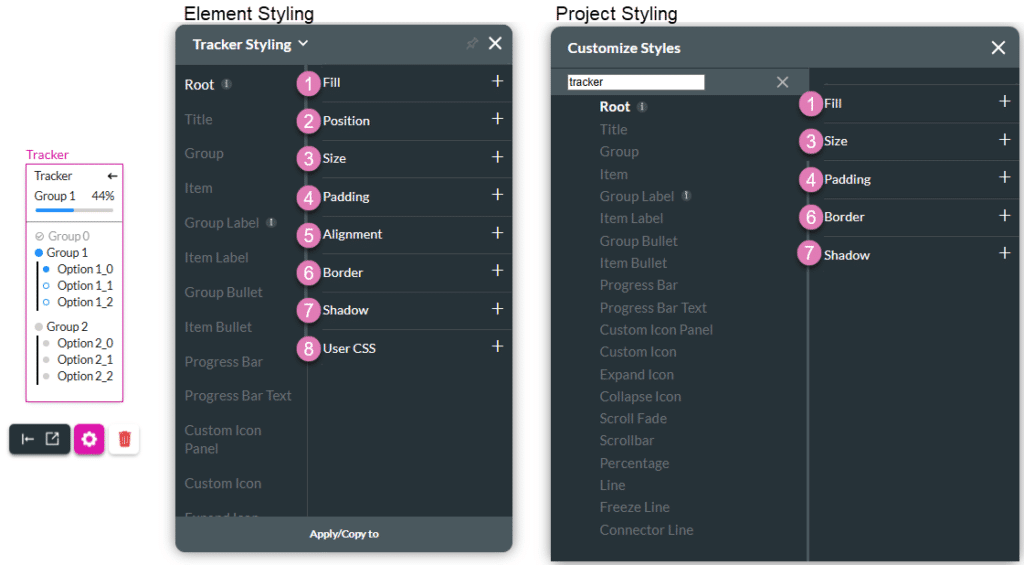Select Progress Bar in the Tracker Styling list
The image size is (1024, 565).
click(223, 361)
